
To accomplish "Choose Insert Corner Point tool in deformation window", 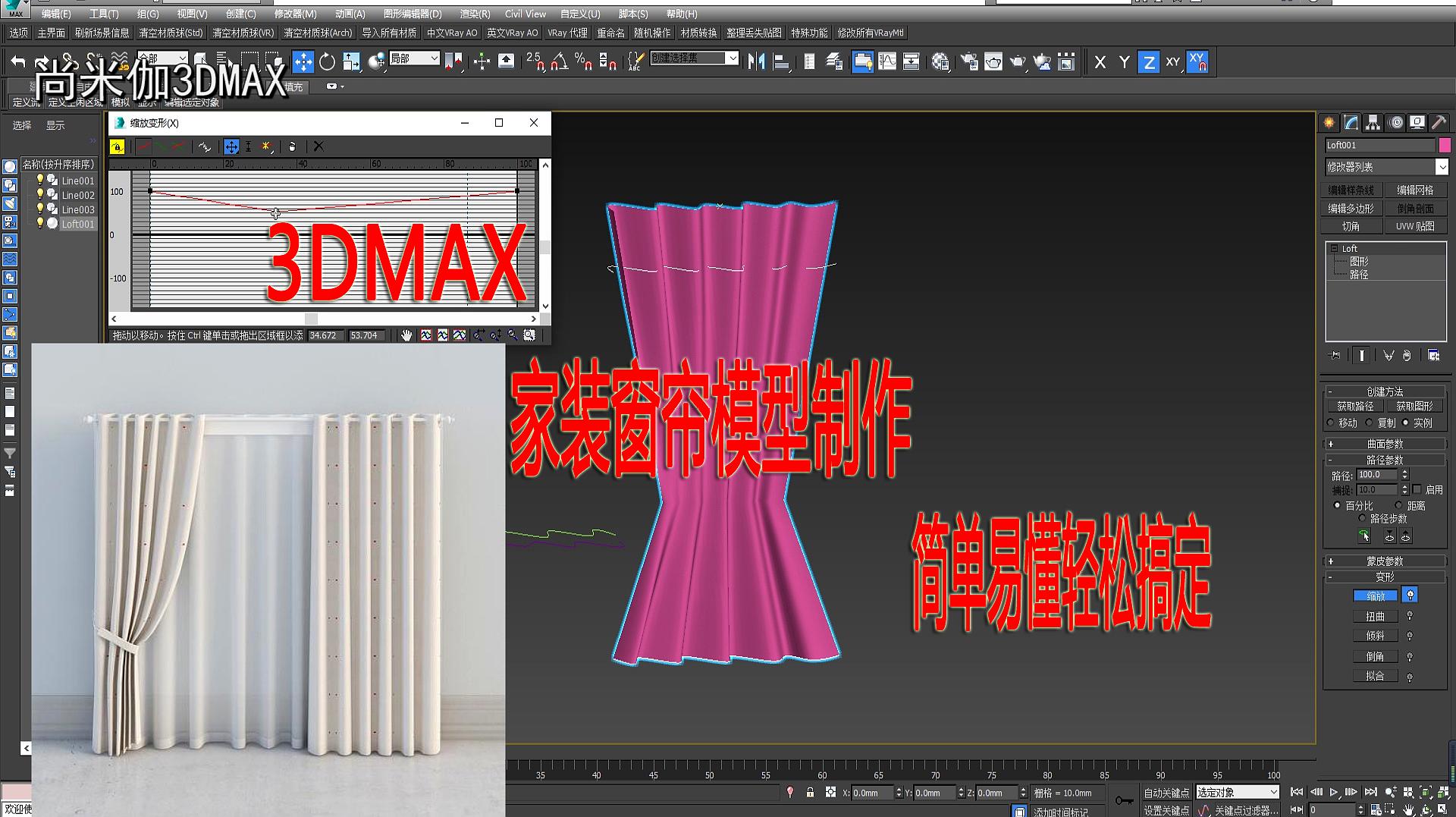I will point(266,146).
